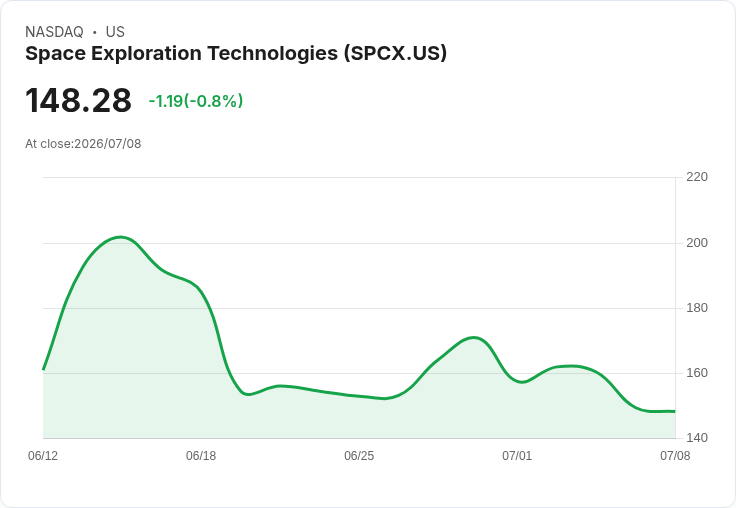Click the 06/18 date axis label
The width and height of the screenshot is (736, 508).
[x=201, y=456]
